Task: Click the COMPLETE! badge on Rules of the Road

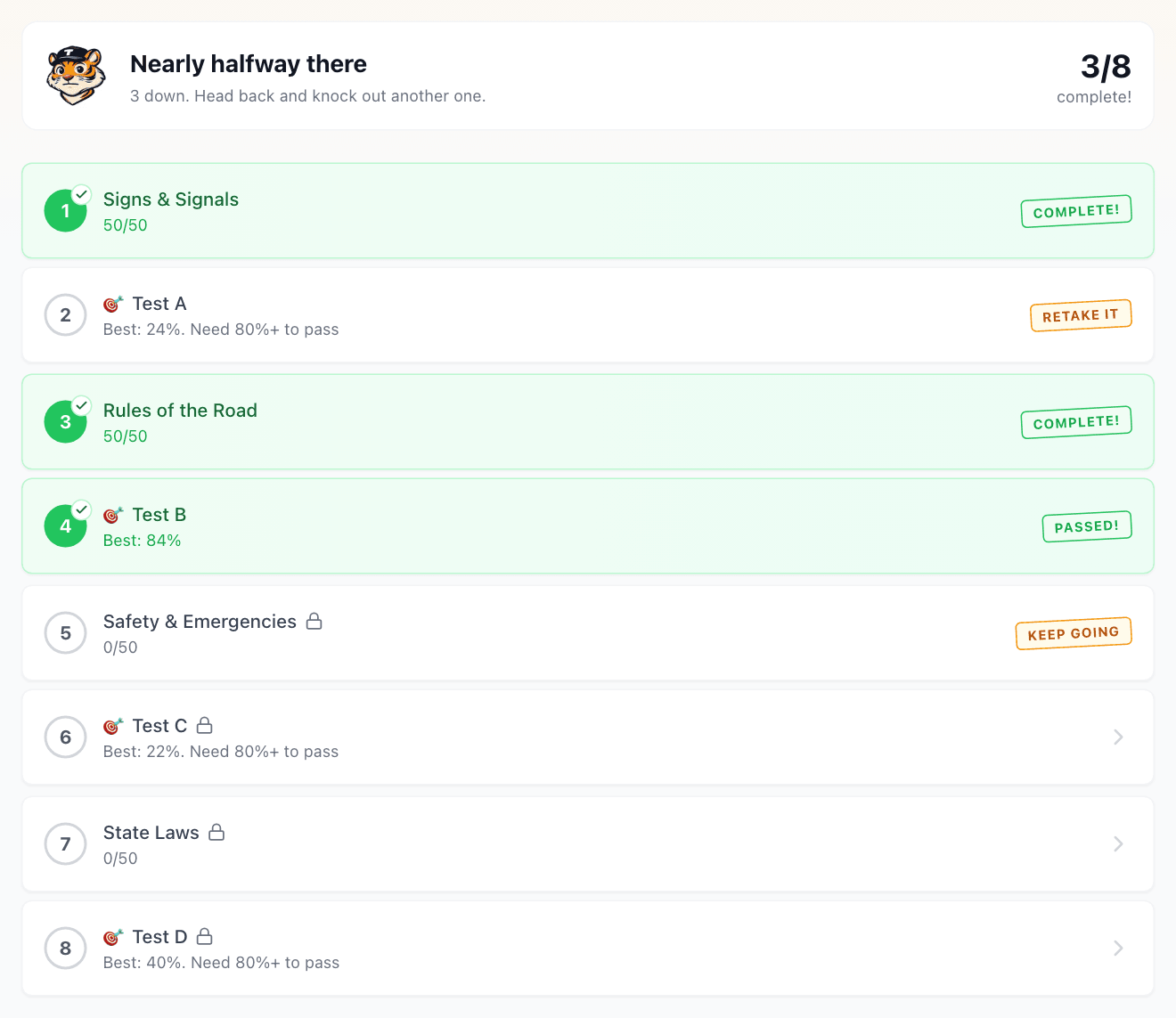Action: pyautogui.click(x=1076, y=422)
